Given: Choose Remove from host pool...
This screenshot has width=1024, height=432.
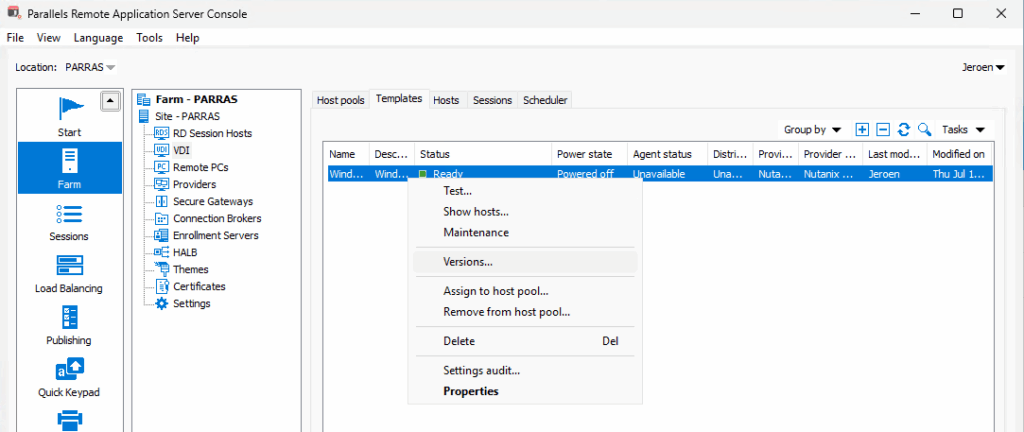Looking at the screenshot, I should coord(525,312).
